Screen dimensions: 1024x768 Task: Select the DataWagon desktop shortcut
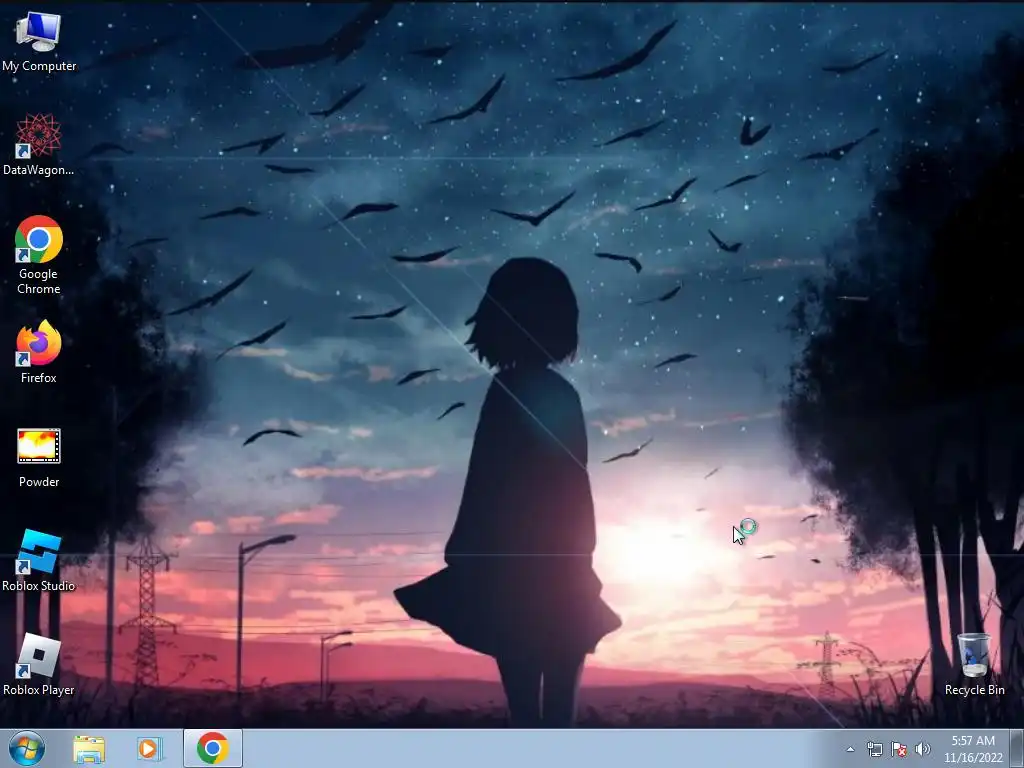(39, 145)
